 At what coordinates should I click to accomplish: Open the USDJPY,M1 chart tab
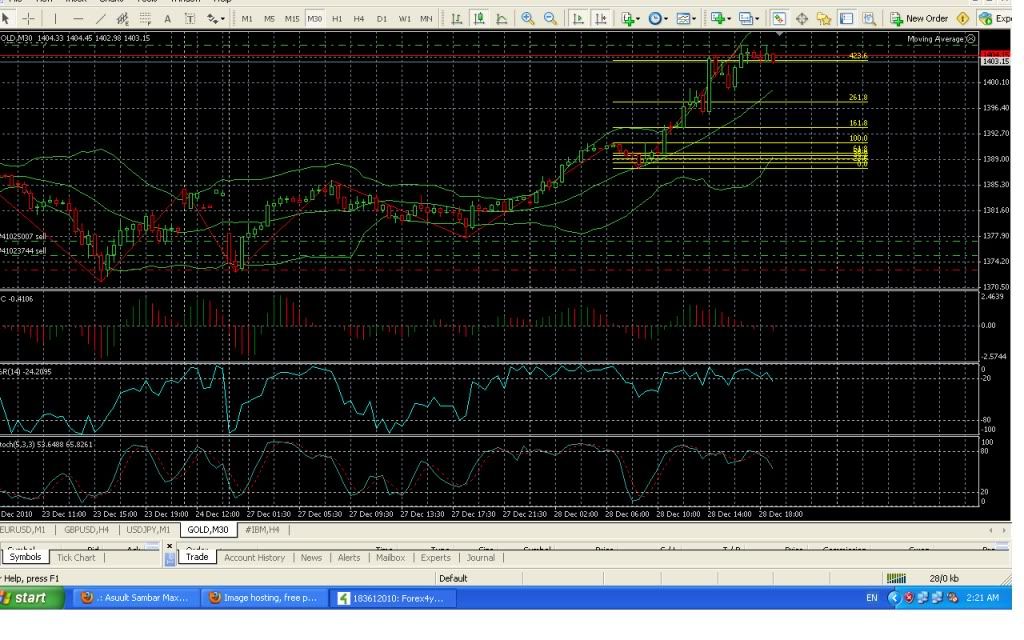tap(148, 530)
